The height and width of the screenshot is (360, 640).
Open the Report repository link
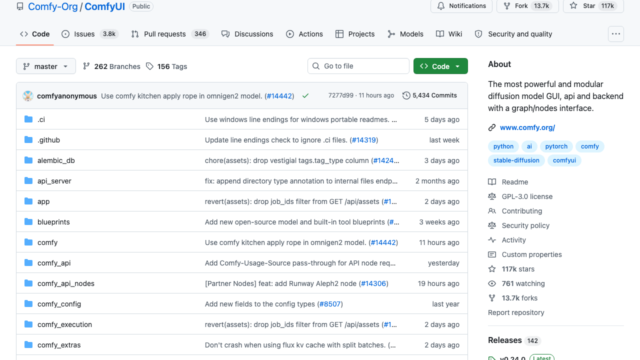tap(516, 312)
